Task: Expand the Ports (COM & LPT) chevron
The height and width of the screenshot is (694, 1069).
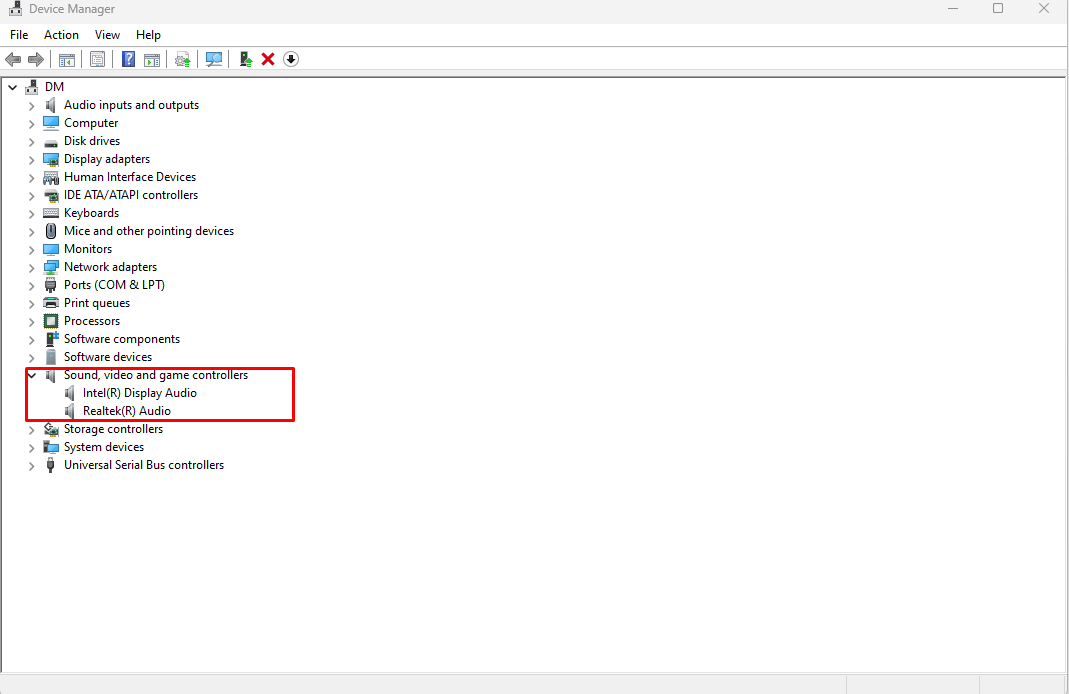Action: [31, 286]
